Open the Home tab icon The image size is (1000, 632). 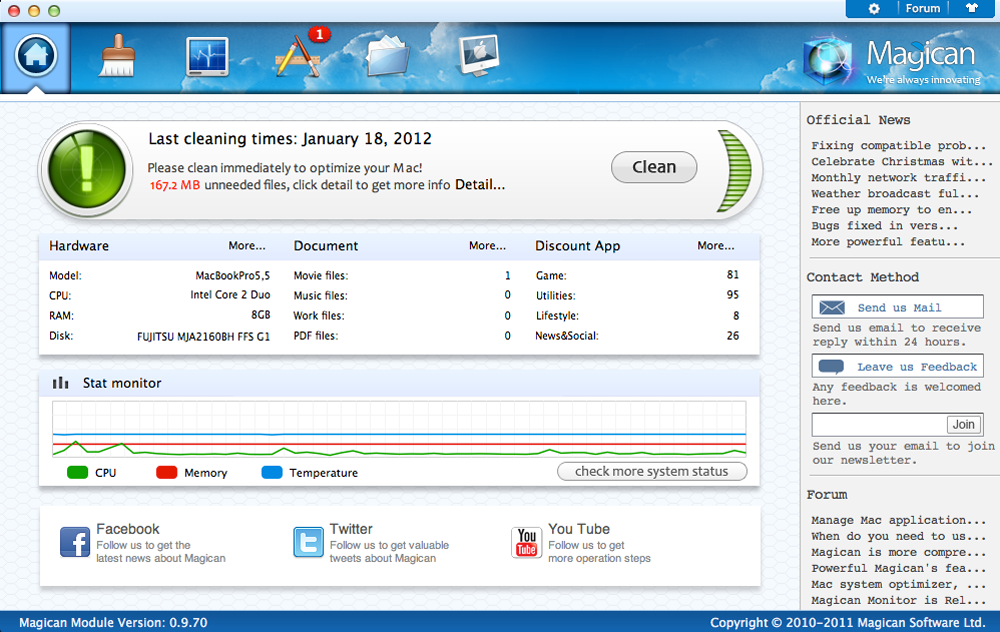36,56
